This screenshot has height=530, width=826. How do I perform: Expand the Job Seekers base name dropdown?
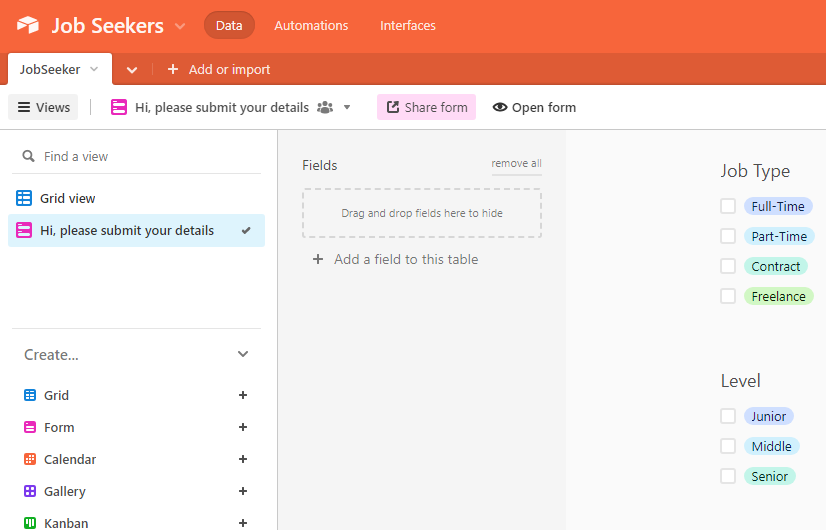[180, 26]
